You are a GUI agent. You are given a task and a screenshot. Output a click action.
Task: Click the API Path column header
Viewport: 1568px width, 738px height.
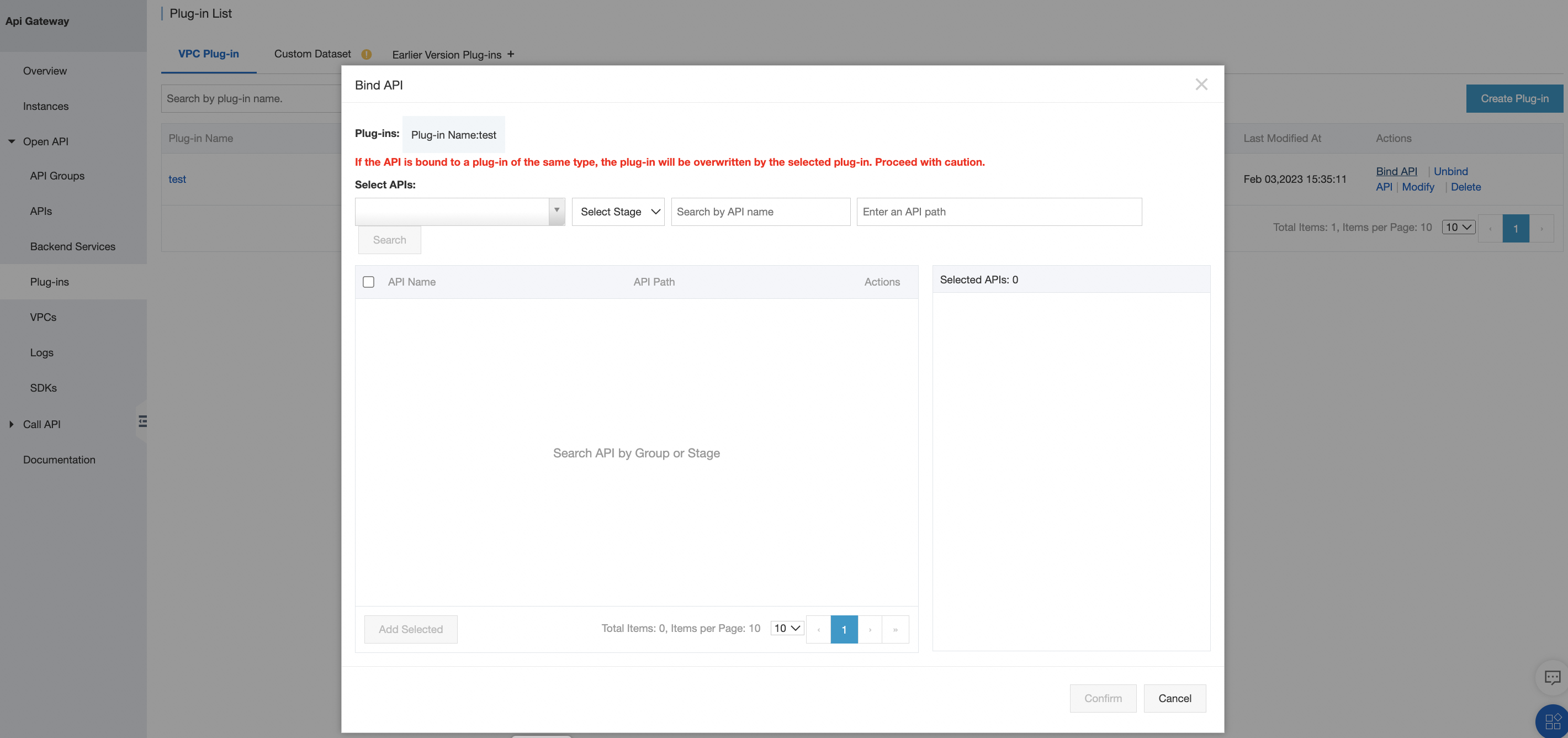coord(654,282)
